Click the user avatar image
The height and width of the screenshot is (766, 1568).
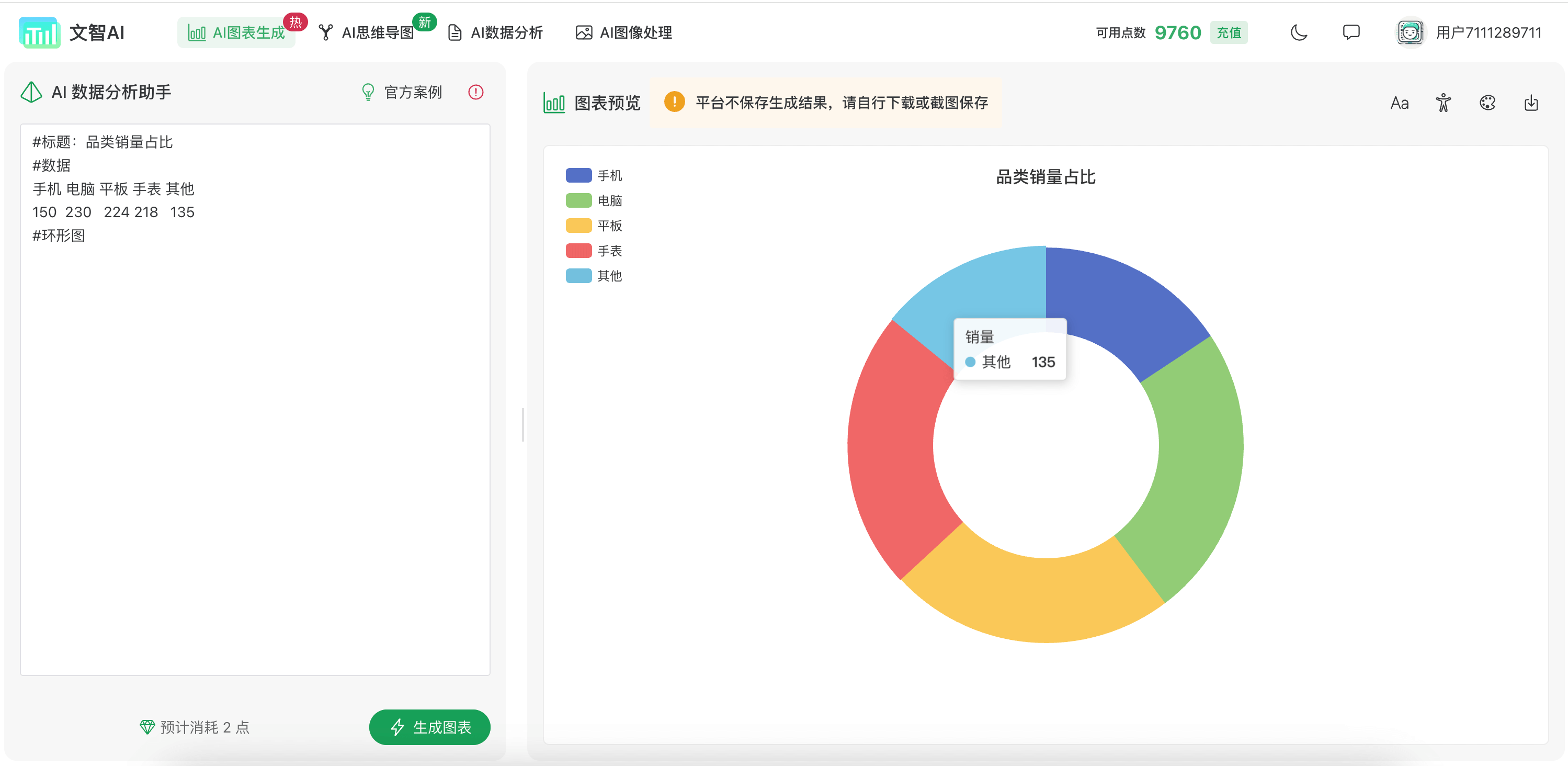coord(1410,32)
